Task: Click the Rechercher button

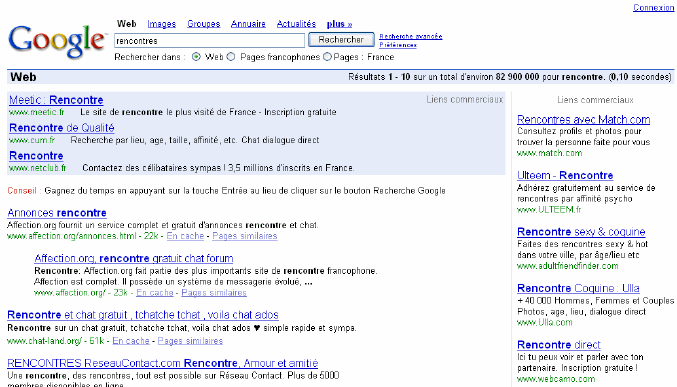Action: 341,40
